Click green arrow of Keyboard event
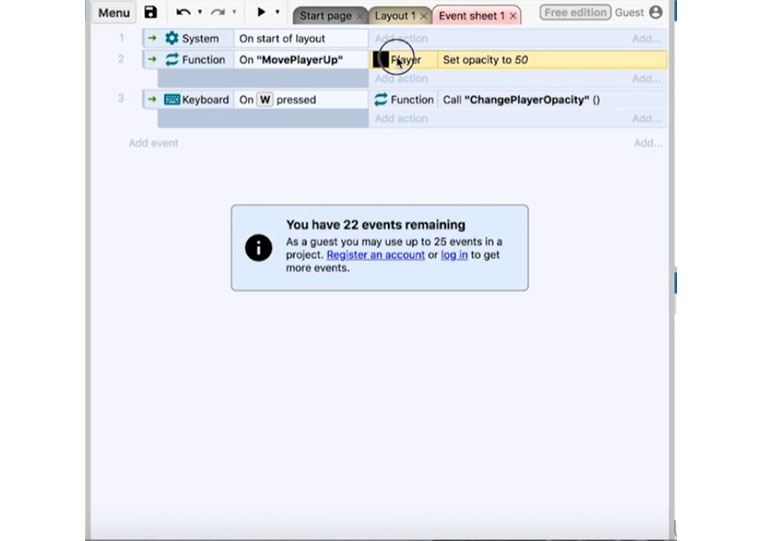Viewport: 763px width, 541px height. pos(152,100)
